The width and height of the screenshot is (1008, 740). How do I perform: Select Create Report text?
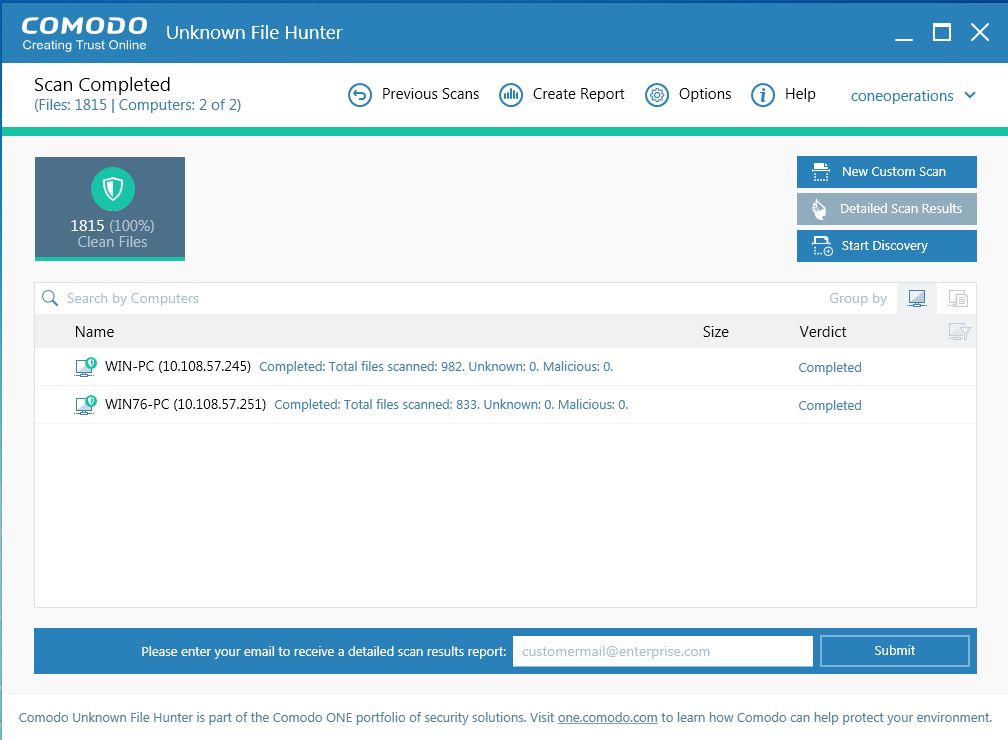(x=578, y=94)
